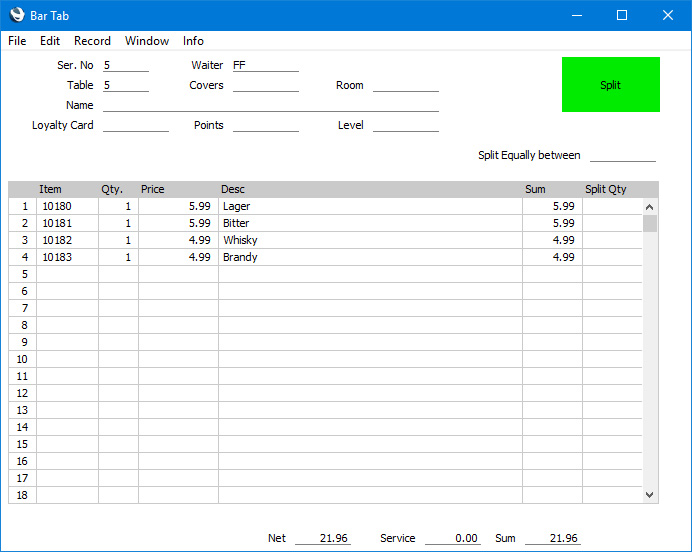Open the Window menu
Viewport: 692px width, 552px height.
[x=147, y=41]
